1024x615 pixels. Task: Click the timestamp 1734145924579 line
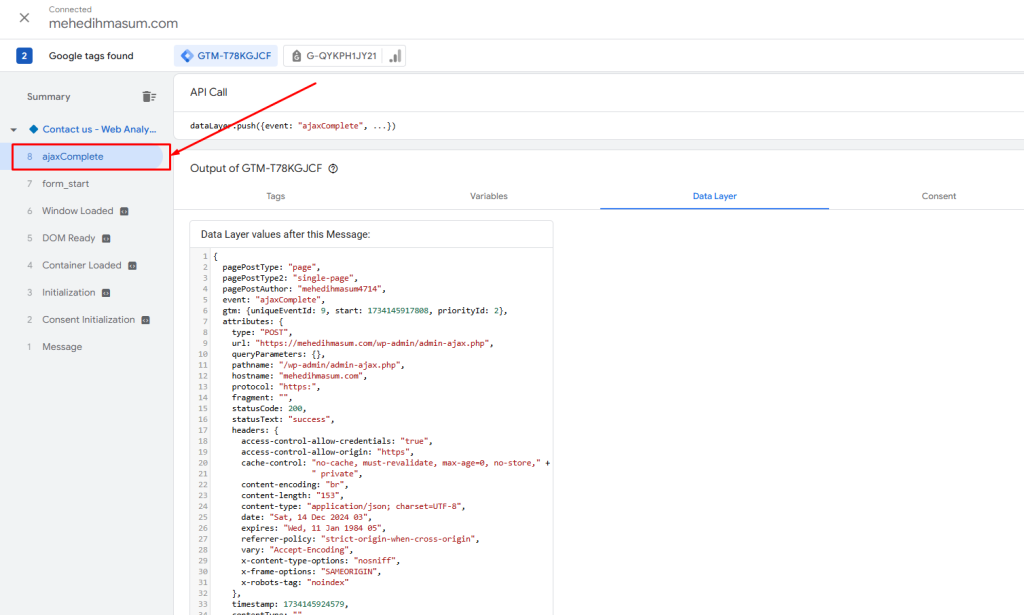(292, 605)
